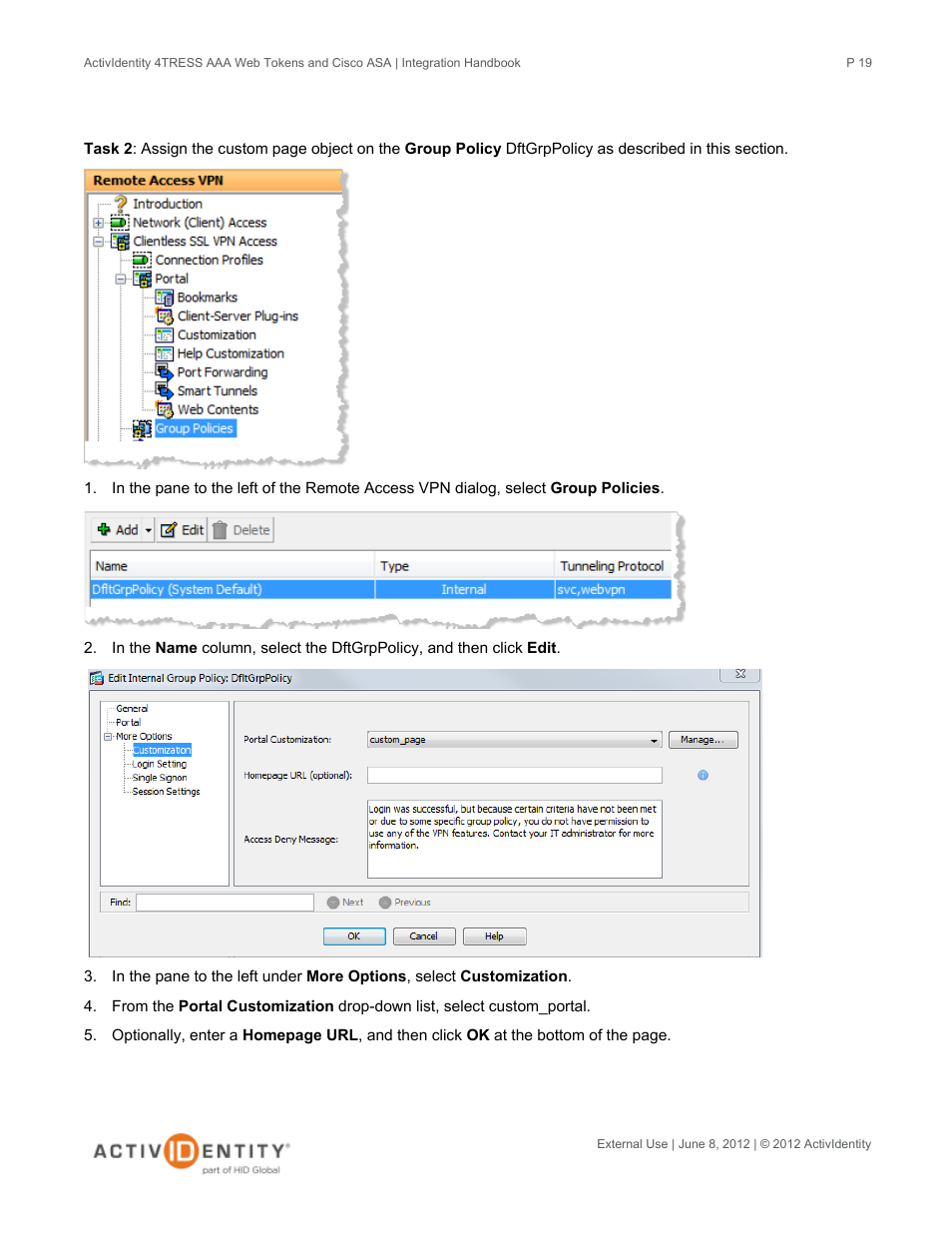
Task: Select Introduction in the Remote Access VPN tree
Action: 168,204
